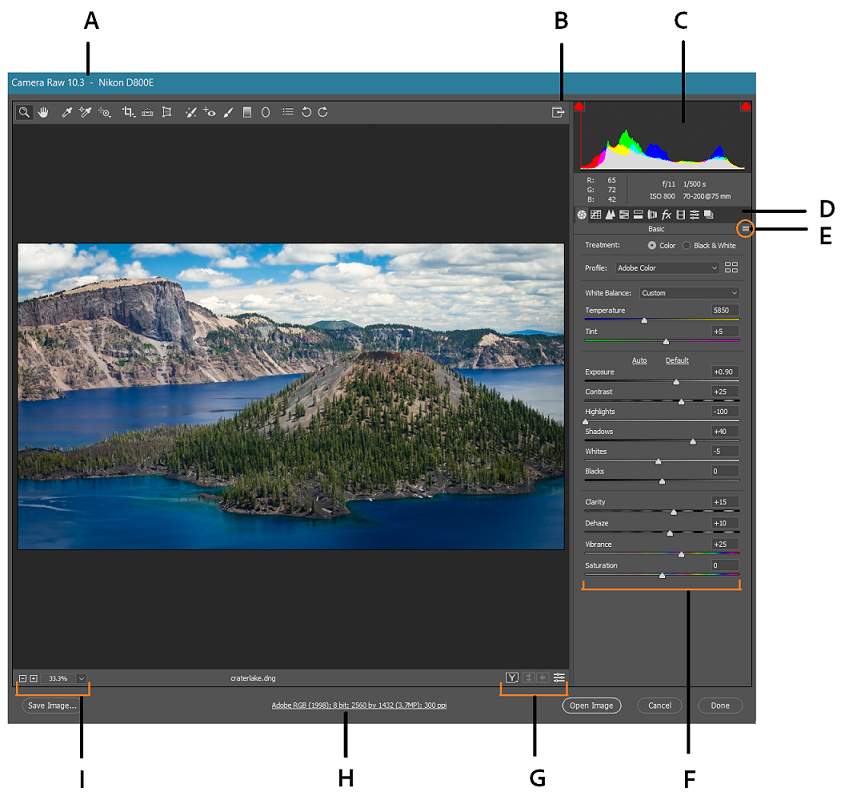845x800 pixels.
Task: Click the crater lake image preview
Action: pyautogui.click(x=291, y=396)
